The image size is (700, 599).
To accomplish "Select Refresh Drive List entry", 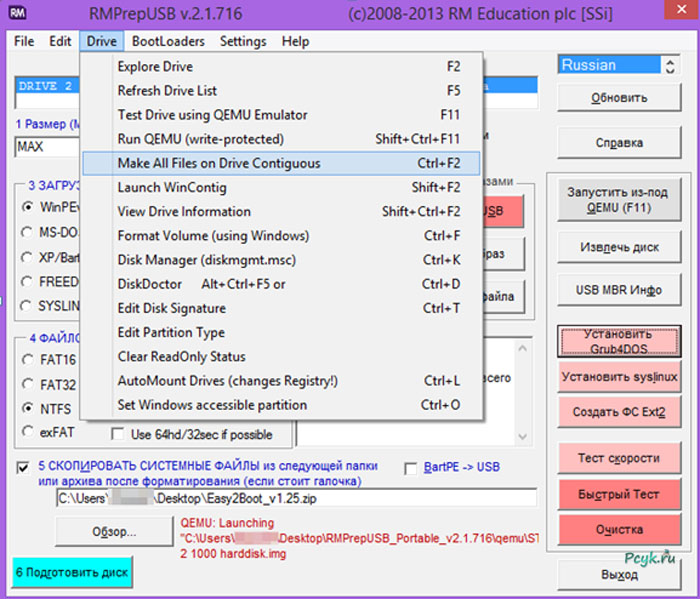I will [x=281, y=91].
